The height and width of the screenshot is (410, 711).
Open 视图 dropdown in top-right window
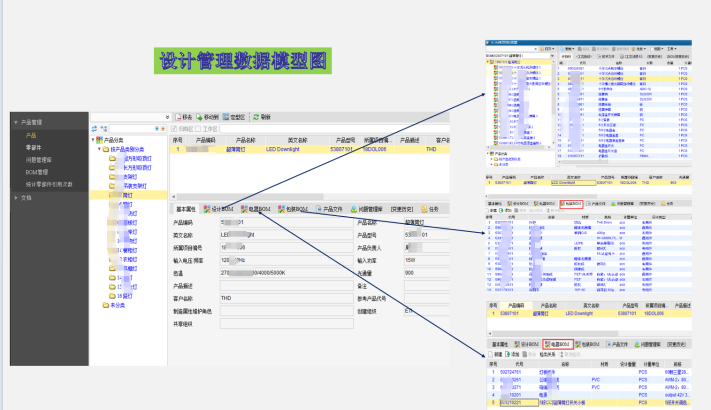pyautogui.click(x=658, y=49)
